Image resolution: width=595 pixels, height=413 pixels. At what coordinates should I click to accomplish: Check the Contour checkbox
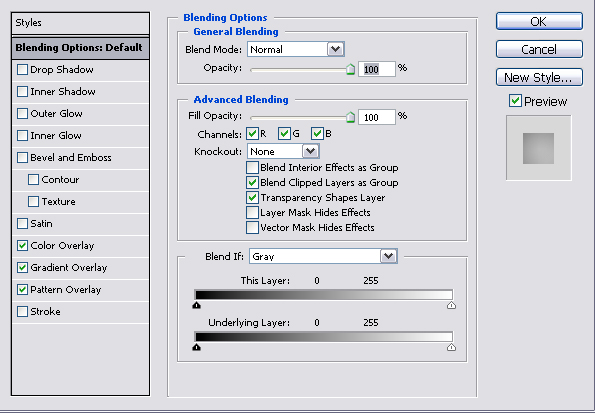click(x=33, y=180)
